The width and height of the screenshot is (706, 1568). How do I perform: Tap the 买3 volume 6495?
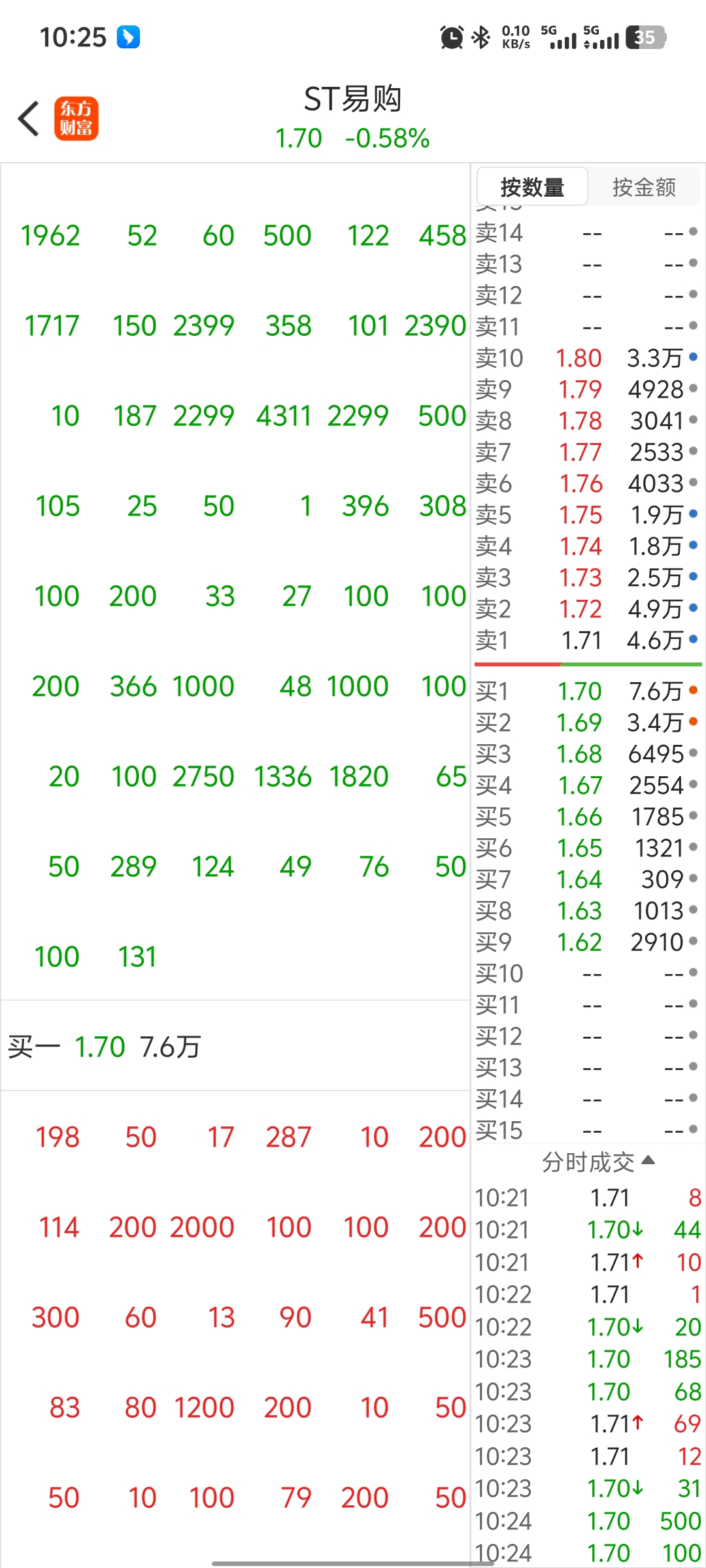(656, 754)
